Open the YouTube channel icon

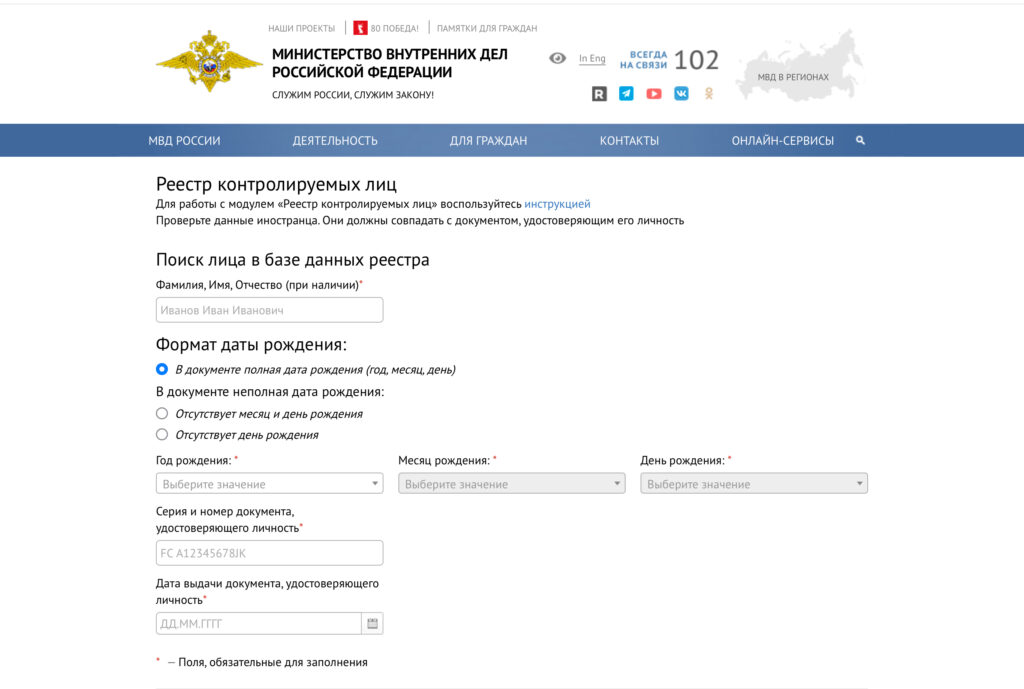[653, 93]
